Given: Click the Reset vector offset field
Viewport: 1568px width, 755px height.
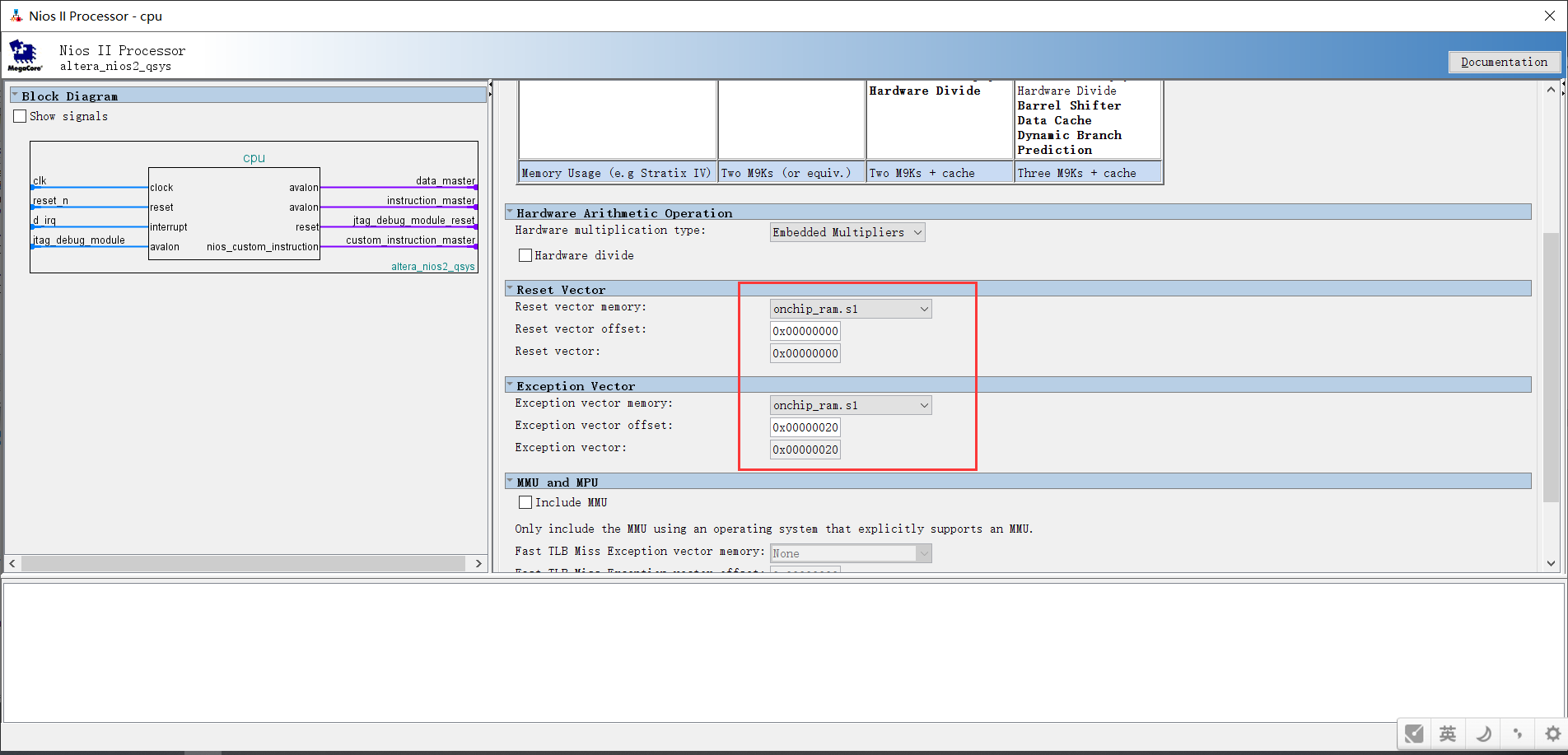Looking at the screenshot, I should [x=805, y=331].
